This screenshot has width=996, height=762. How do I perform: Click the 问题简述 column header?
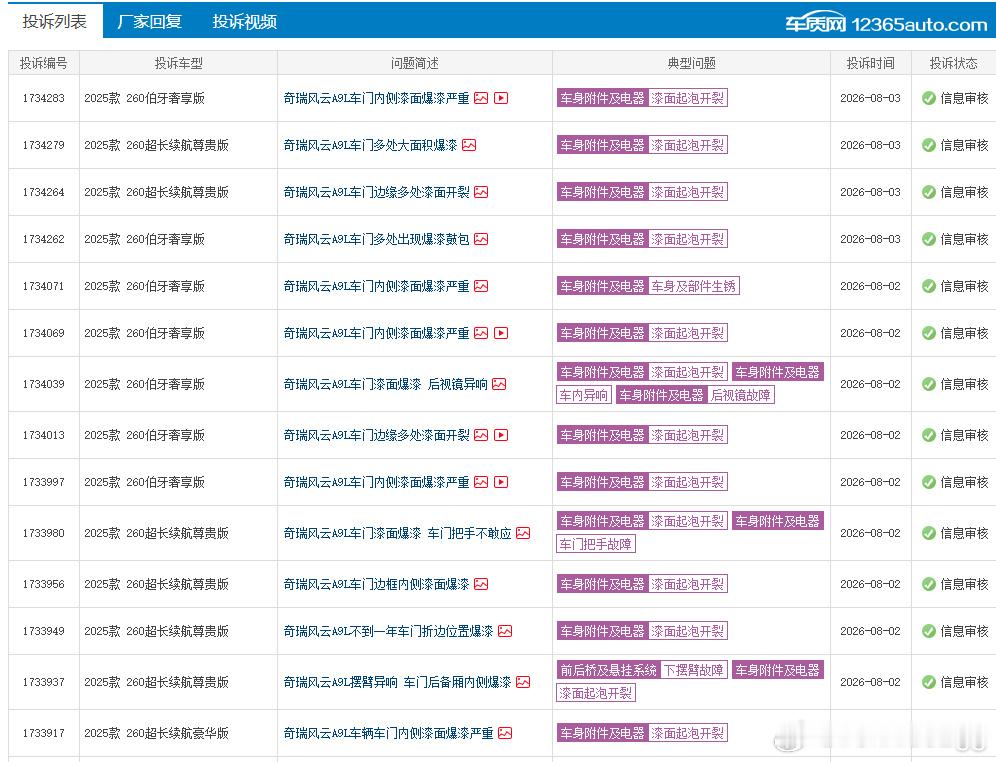click(x=415, y=63)
